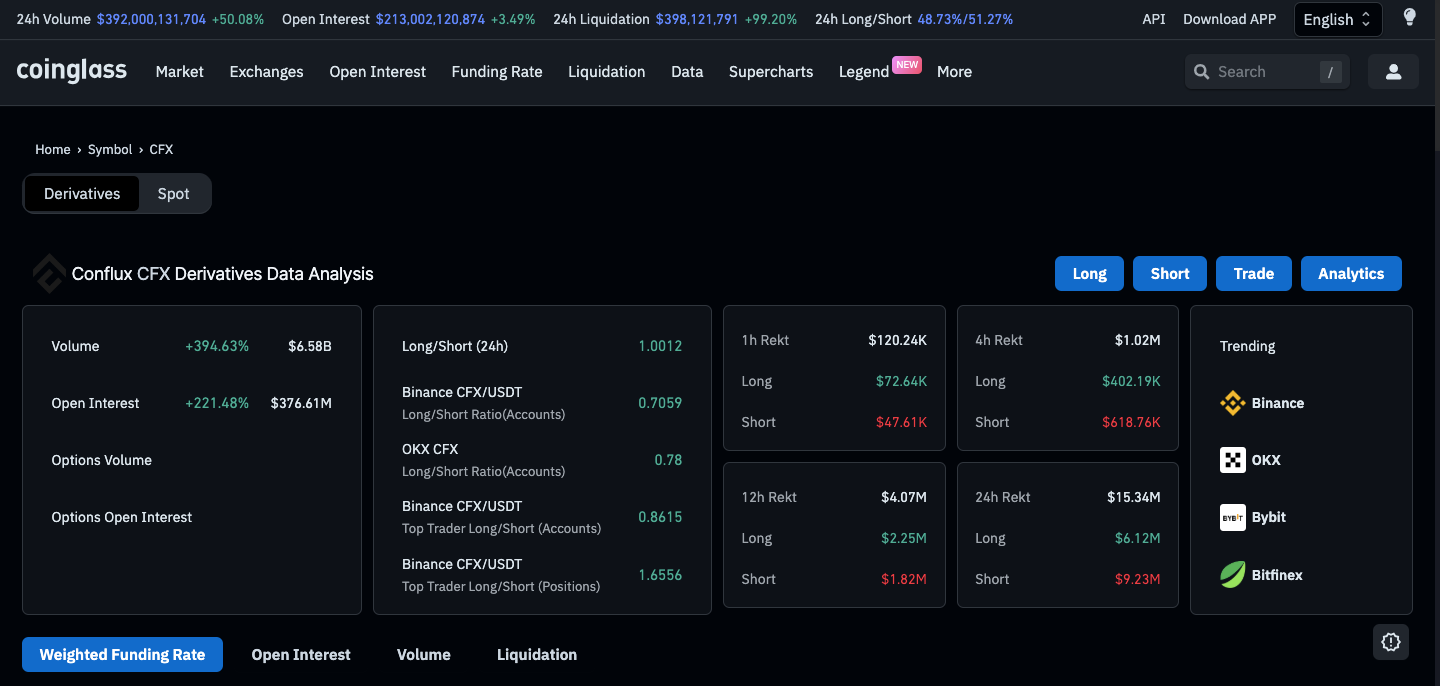Click the $376.61M open interest value
1440x686 pixels.
[301, 403]
